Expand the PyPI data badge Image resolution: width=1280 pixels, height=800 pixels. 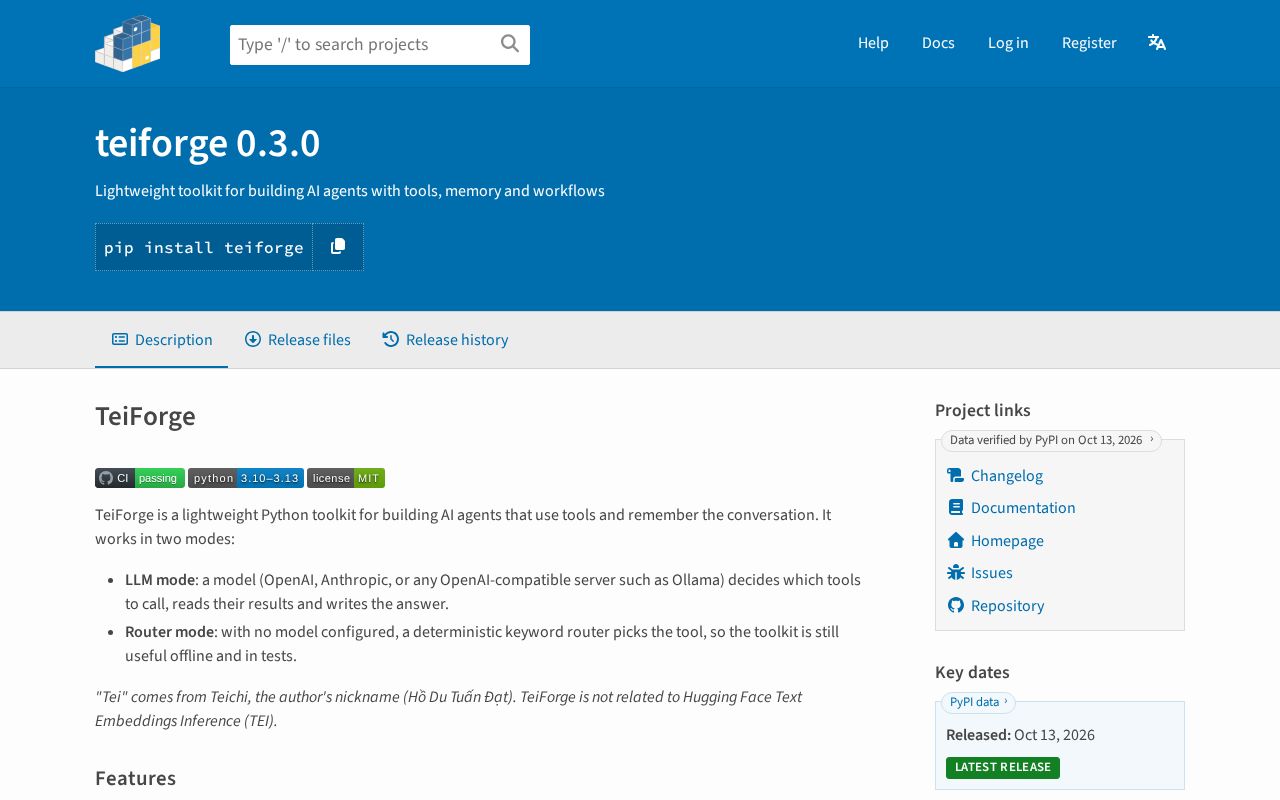(x=978, y=702)
